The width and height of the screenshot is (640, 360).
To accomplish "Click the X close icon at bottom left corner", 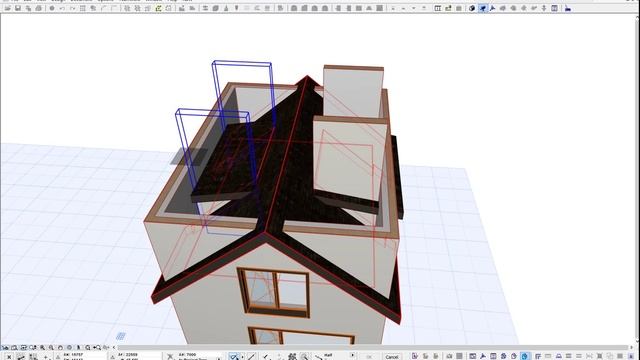I will click(x=9, y=357).
